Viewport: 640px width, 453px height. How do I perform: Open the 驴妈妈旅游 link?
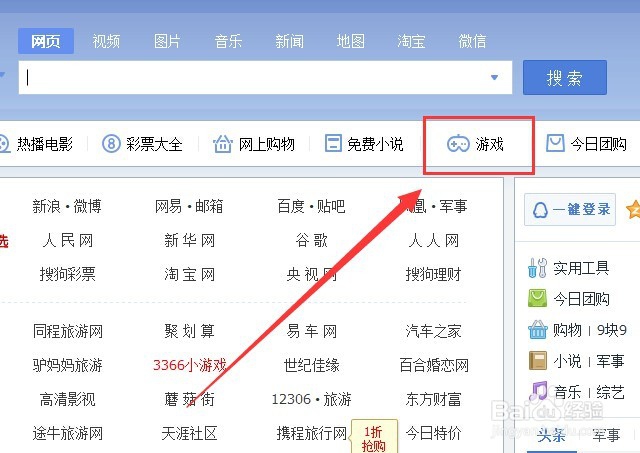click(68, 365)
